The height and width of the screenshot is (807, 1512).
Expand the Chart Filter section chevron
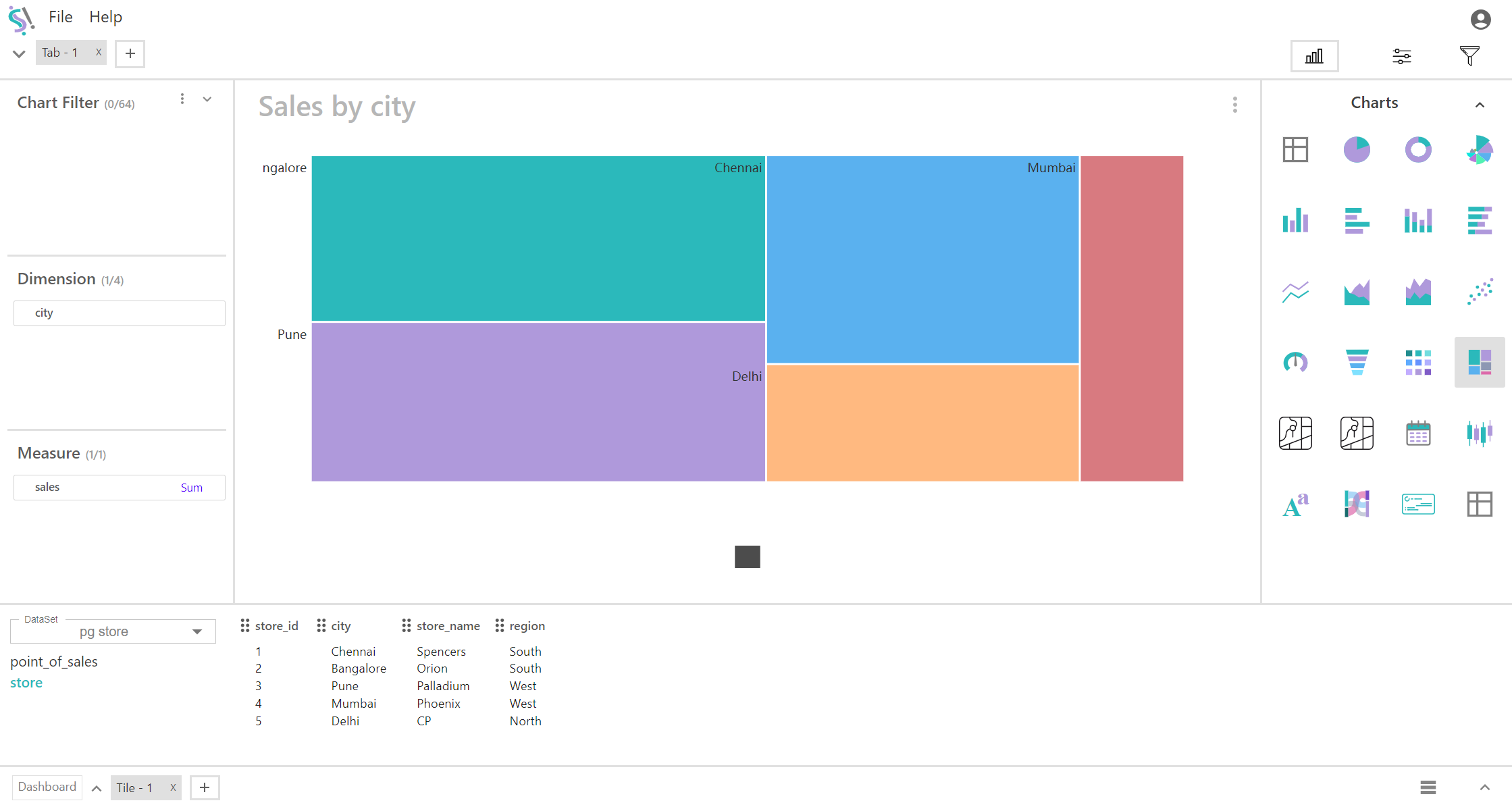point(207,100)
